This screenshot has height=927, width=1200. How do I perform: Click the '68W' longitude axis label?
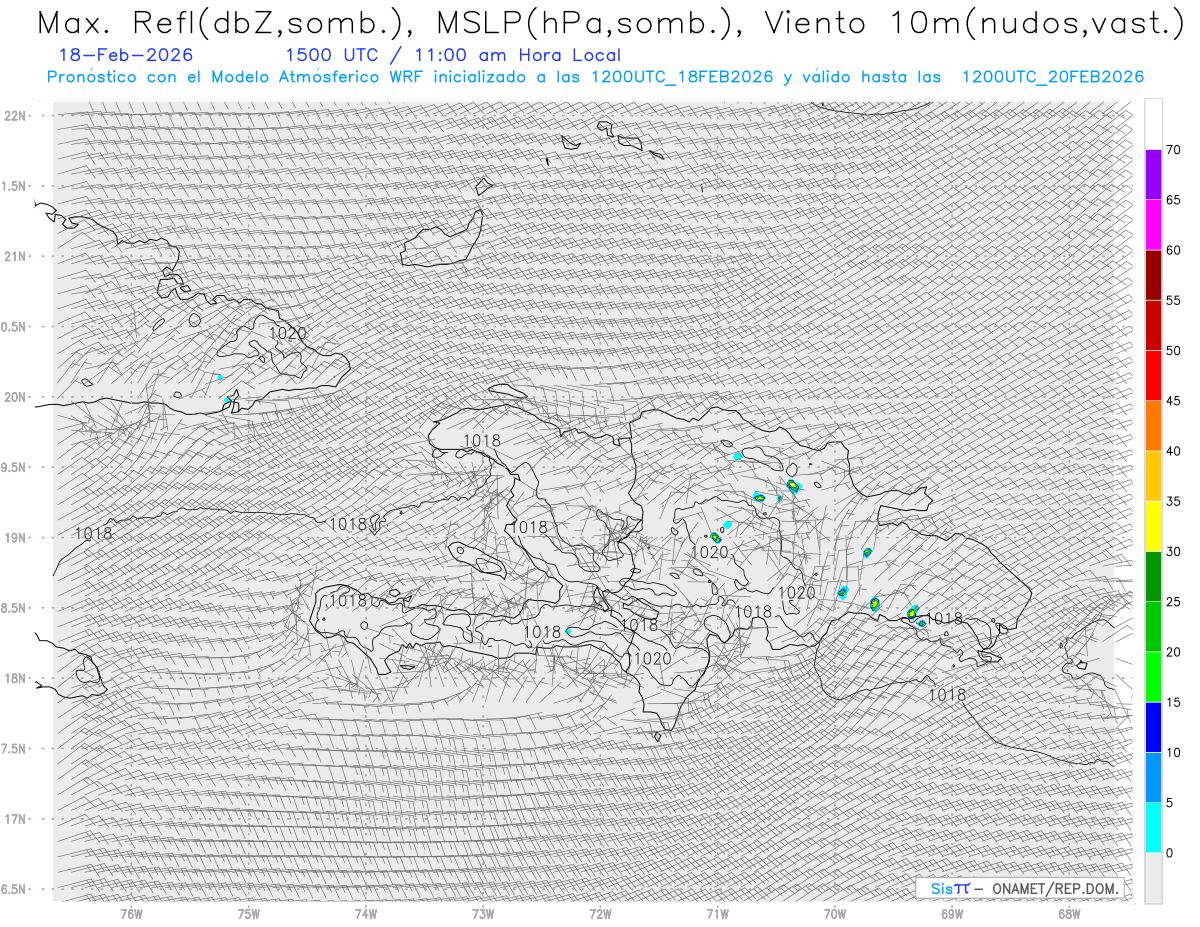(1069, 913)
